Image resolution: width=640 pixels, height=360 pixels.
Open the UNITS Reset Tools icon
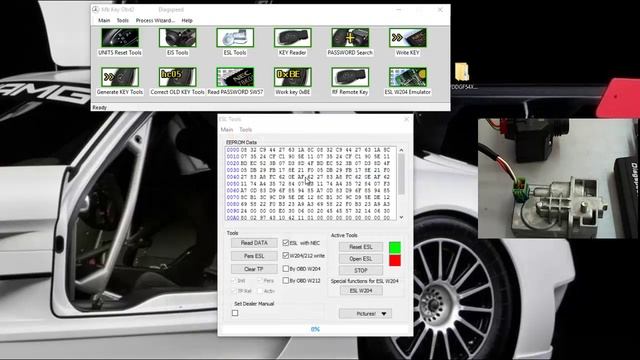120,38
